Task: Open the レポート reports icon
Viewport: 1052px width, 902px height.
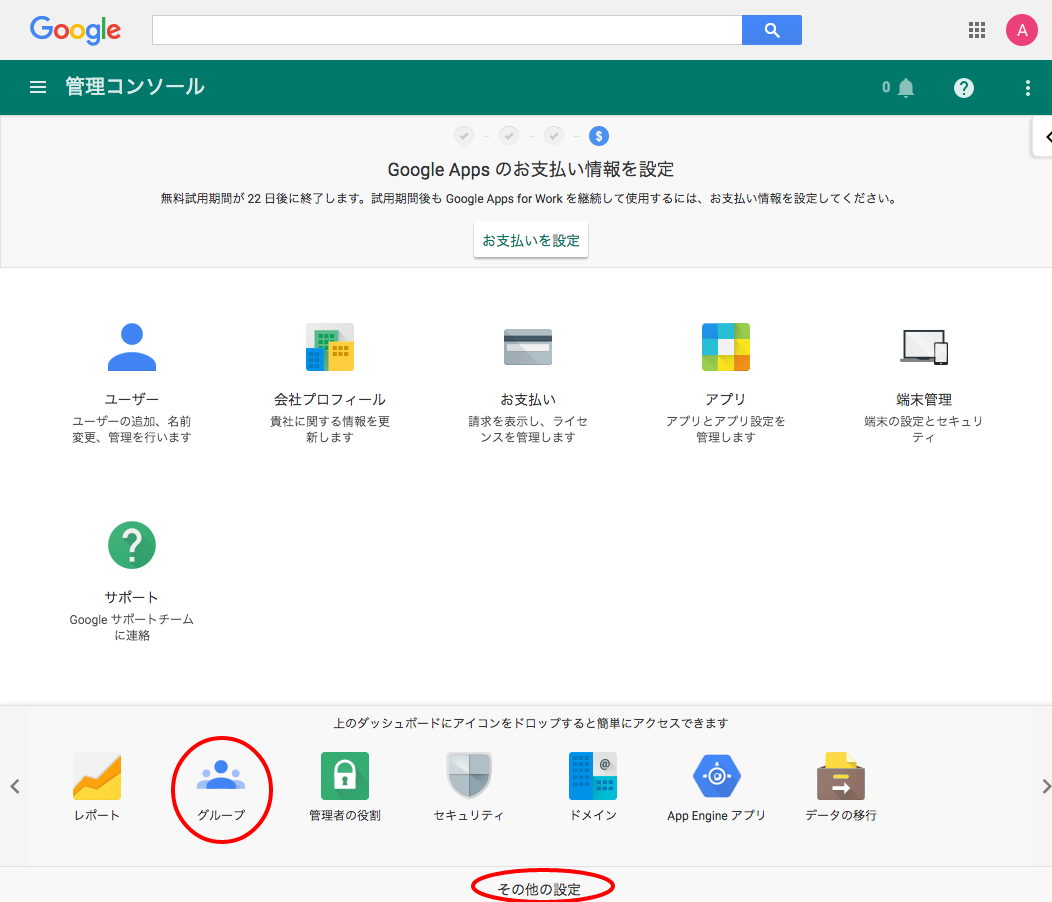Action: pyautogui.click(x=97, y=776)
